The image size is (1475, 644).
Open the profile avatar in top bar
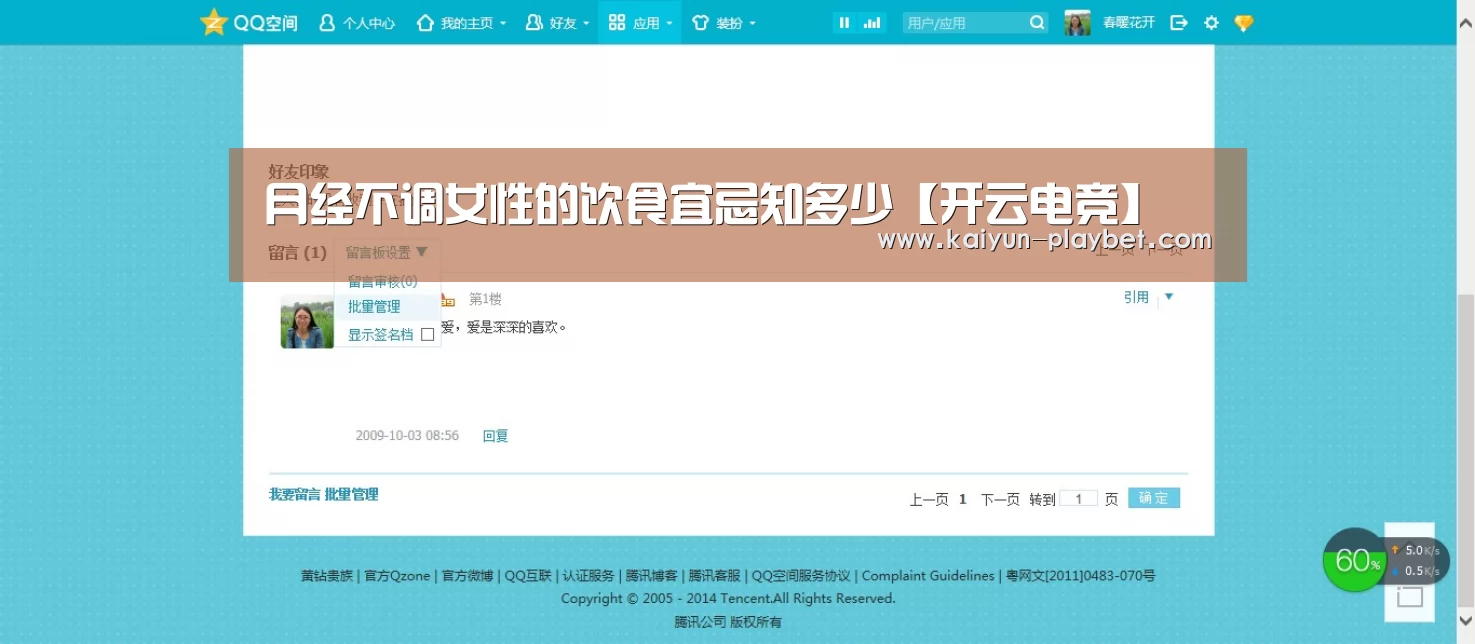tap(1077, 22)
